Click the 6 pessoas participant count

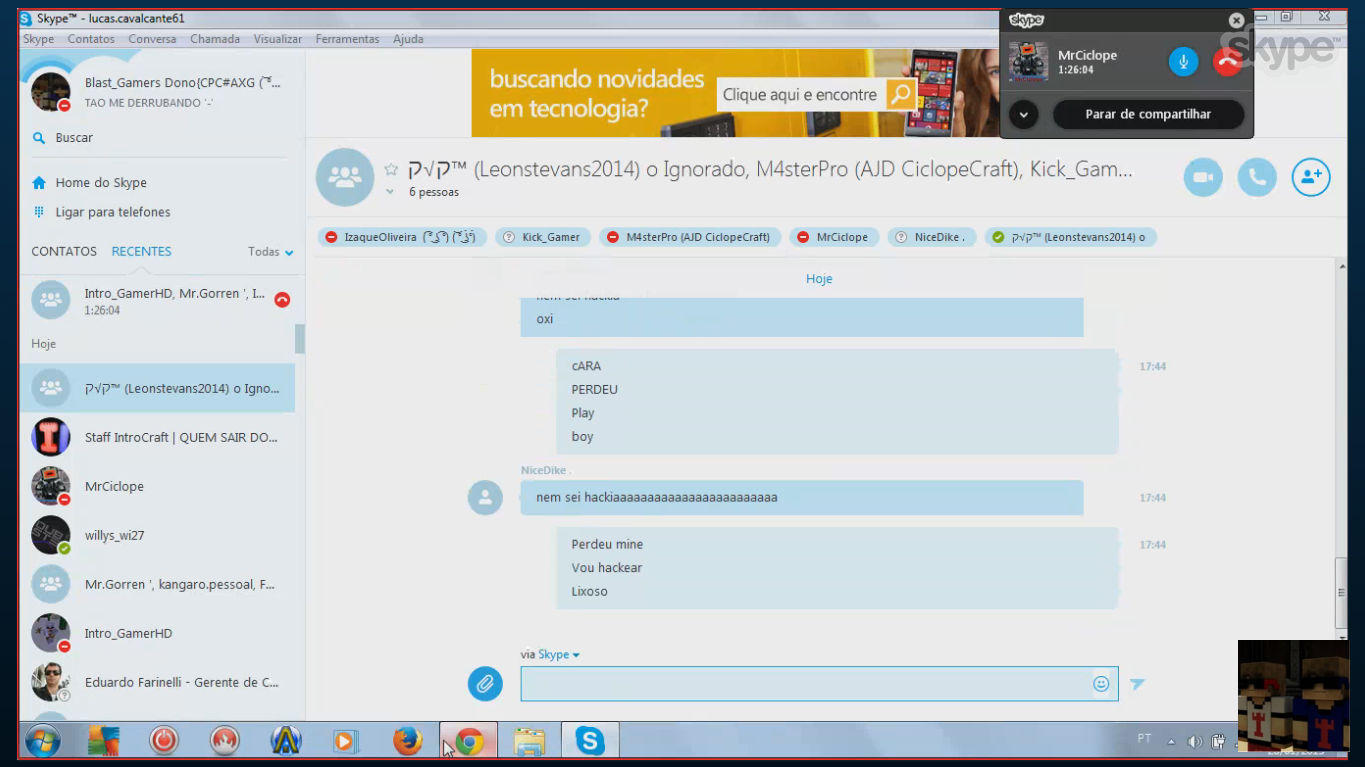point(434,192)
